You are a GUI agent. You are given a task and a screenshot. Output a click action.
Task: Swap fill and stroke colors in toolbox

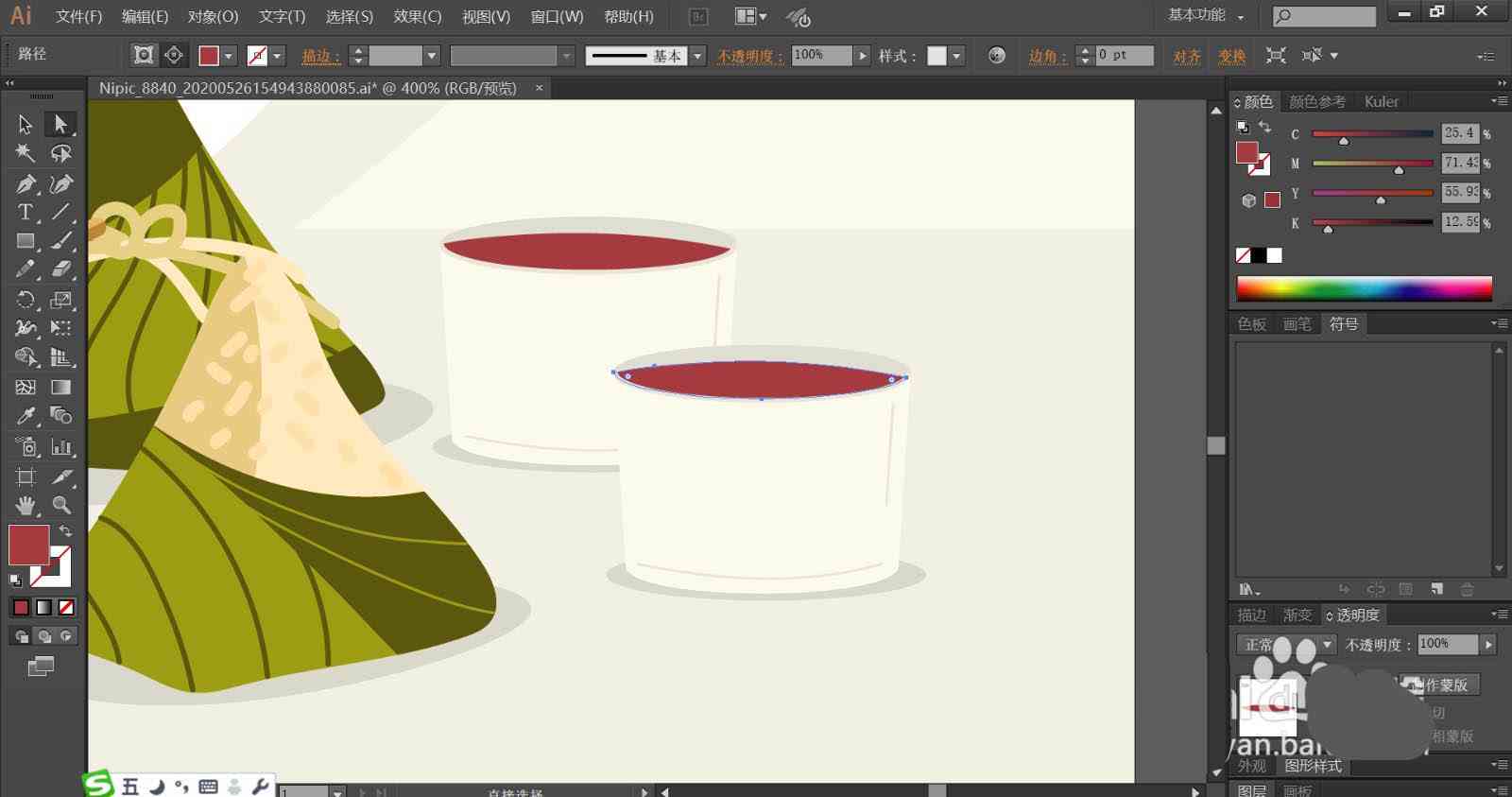tap(65, 531)
